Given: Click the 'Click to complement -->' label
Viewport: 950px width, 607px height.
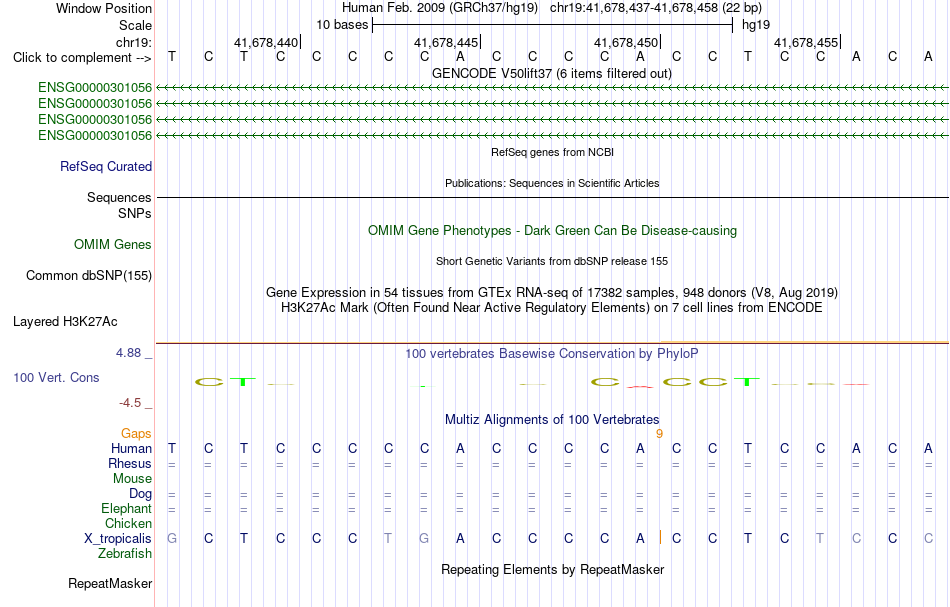Looking at the screenshot, I should [82, 58].
